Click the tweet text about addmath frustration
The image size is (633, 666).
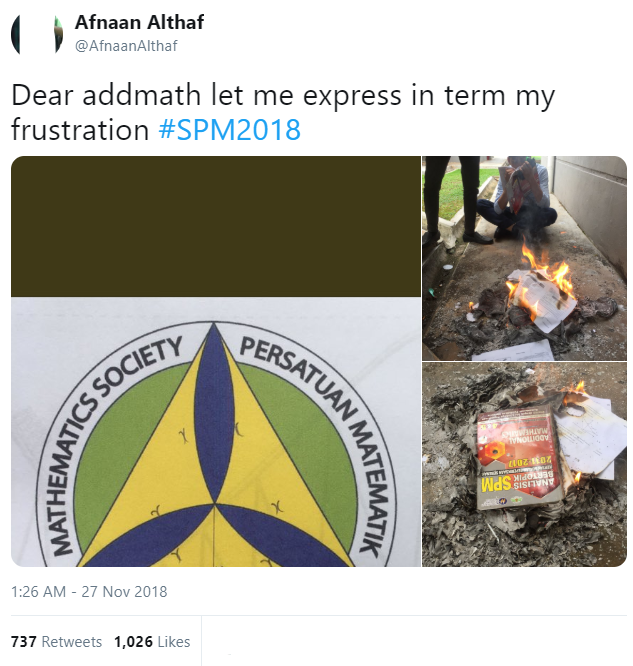pos(283,112)
